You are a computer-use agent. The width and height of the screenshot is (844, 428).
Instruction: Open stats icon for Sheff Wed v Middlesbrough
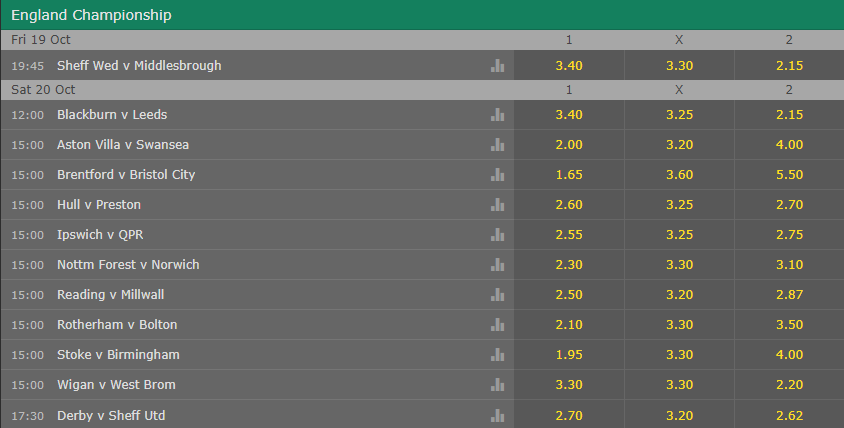(x=497, y=66)
